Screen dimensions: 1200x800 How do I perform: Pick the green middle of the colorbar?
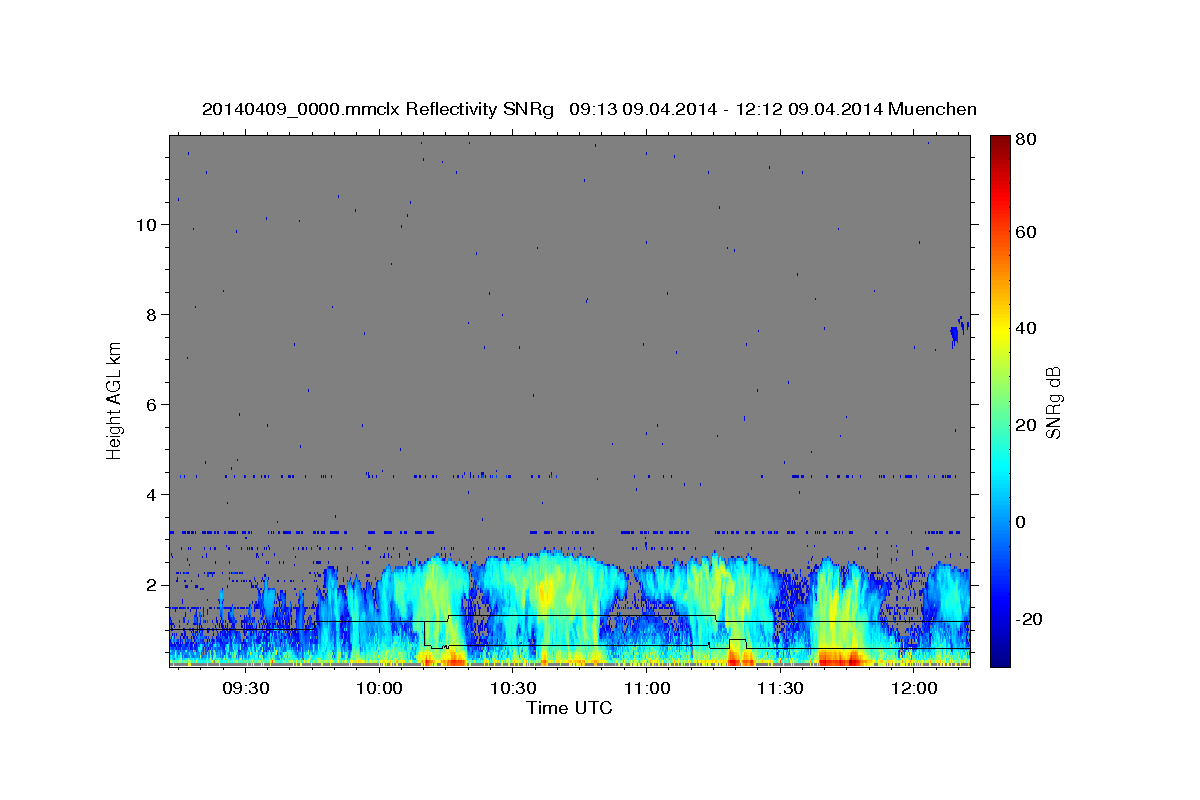[x=999, y=400]
